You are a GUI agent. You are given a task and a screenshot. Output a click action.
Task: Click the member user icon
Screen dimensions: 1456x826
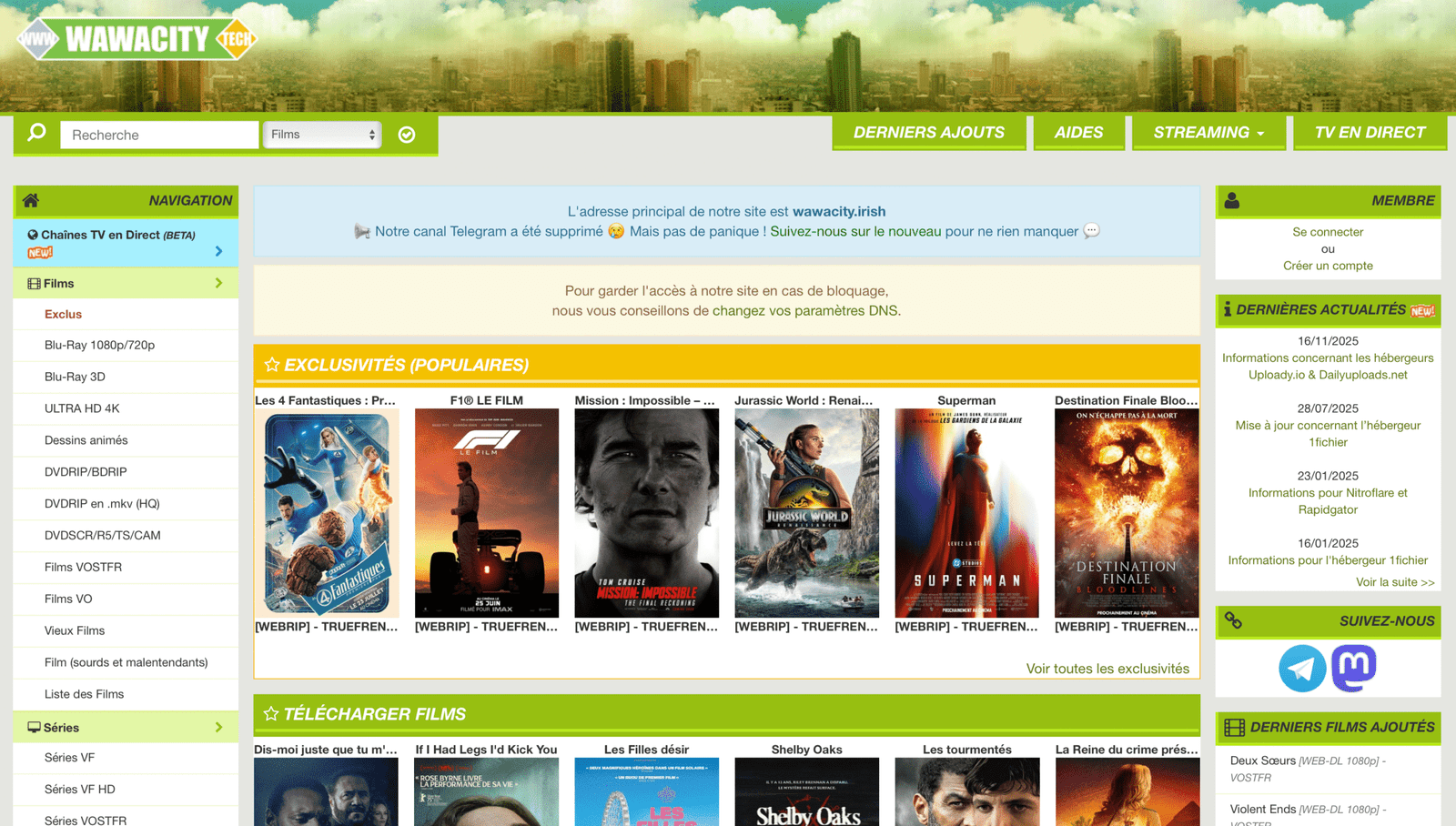[1232, 200]
